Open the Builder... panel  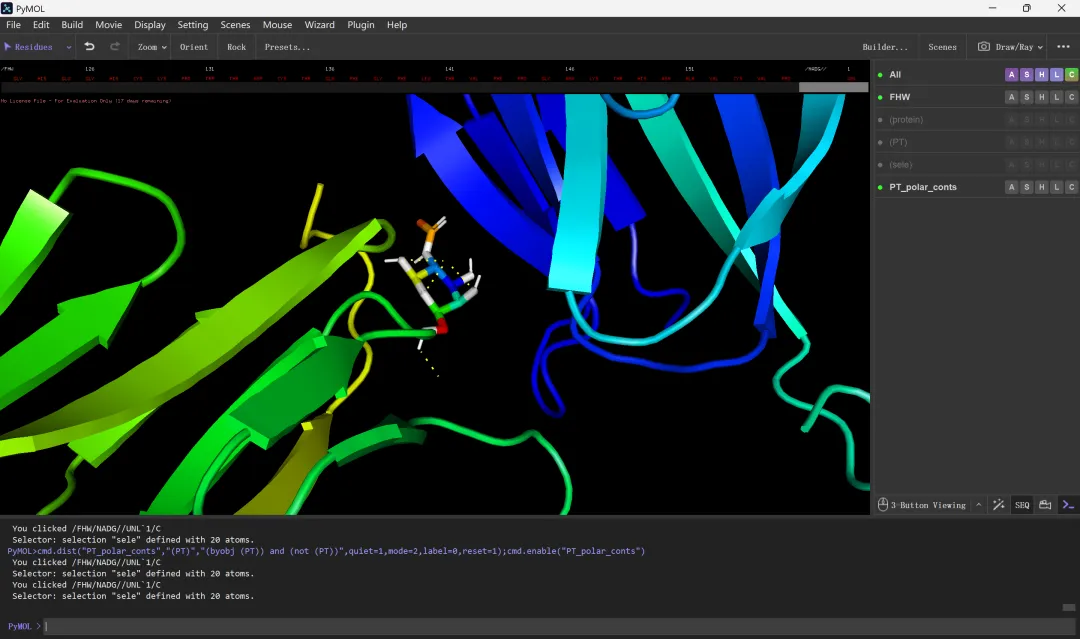[885, 47]
